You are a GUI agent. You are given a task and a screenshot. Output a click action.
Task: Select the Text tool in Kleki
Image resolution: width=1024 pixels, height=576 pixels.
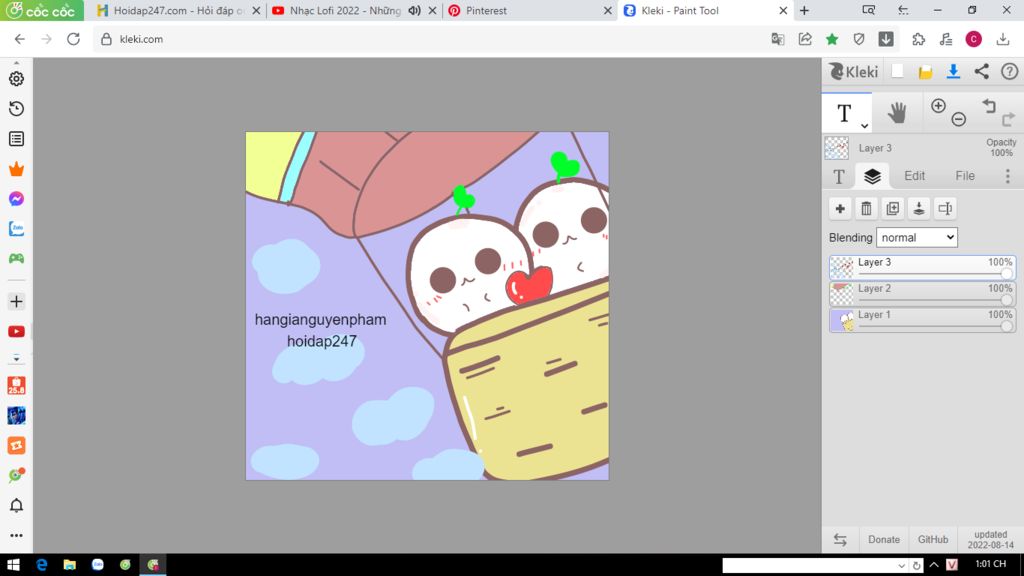(844, 113)
